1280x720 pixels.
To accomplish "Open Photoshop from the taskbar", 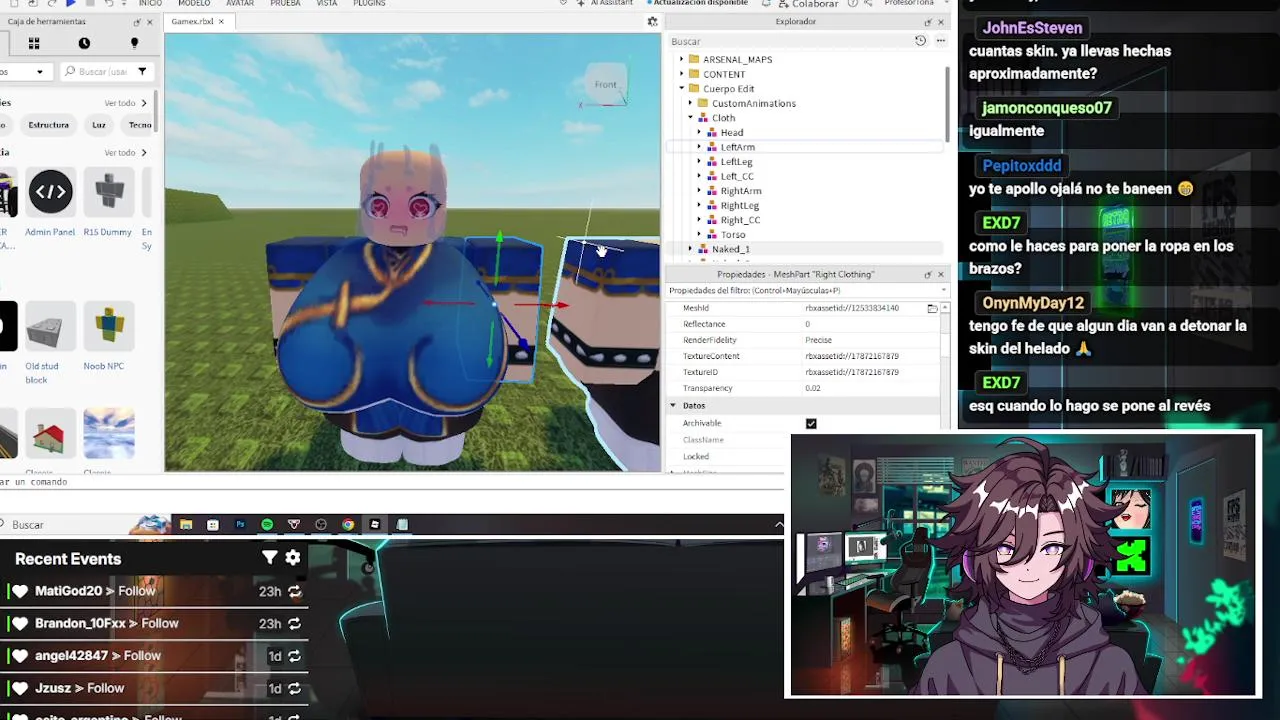I will 240,524.
